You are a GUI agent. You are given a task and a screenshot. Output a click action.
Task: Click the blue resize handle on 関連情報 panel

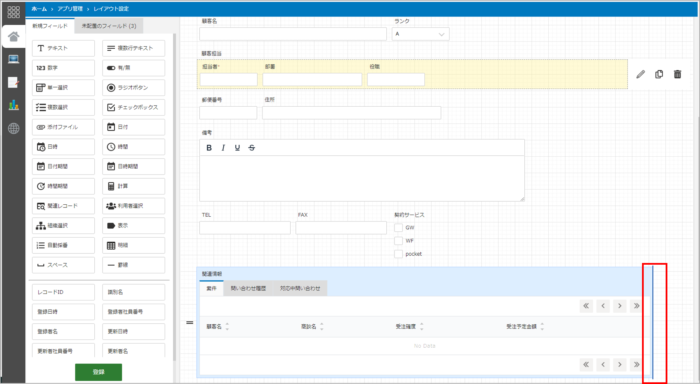click(652, 322)
